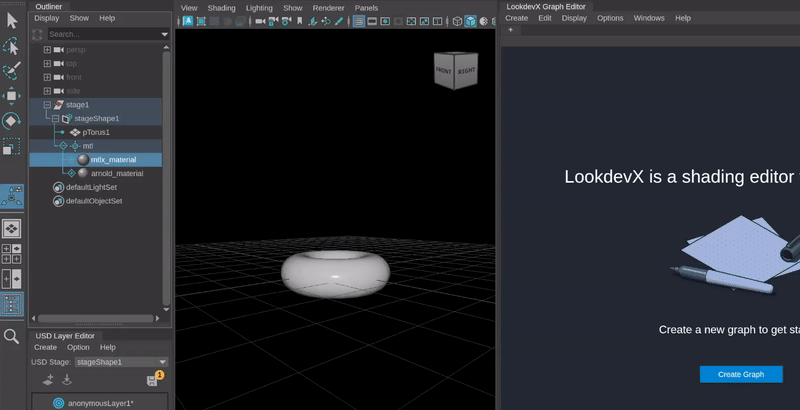Choose the Lasso Select tool
The height and width of the screenshot is (410, 800).
(x=12, y=46)
